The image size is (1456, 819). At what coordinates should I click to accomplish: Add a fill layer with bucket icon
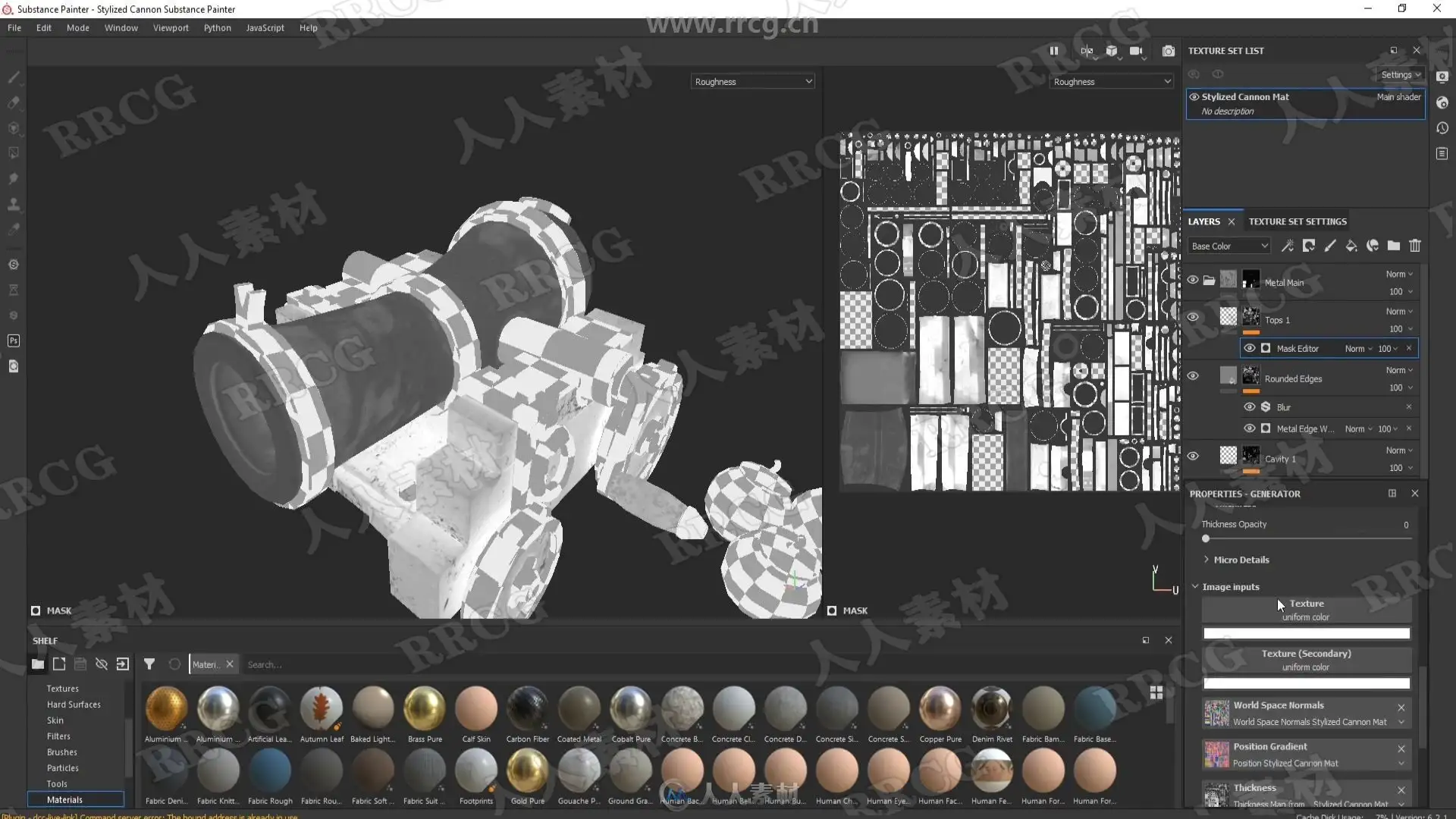[x=1351, y=246]
